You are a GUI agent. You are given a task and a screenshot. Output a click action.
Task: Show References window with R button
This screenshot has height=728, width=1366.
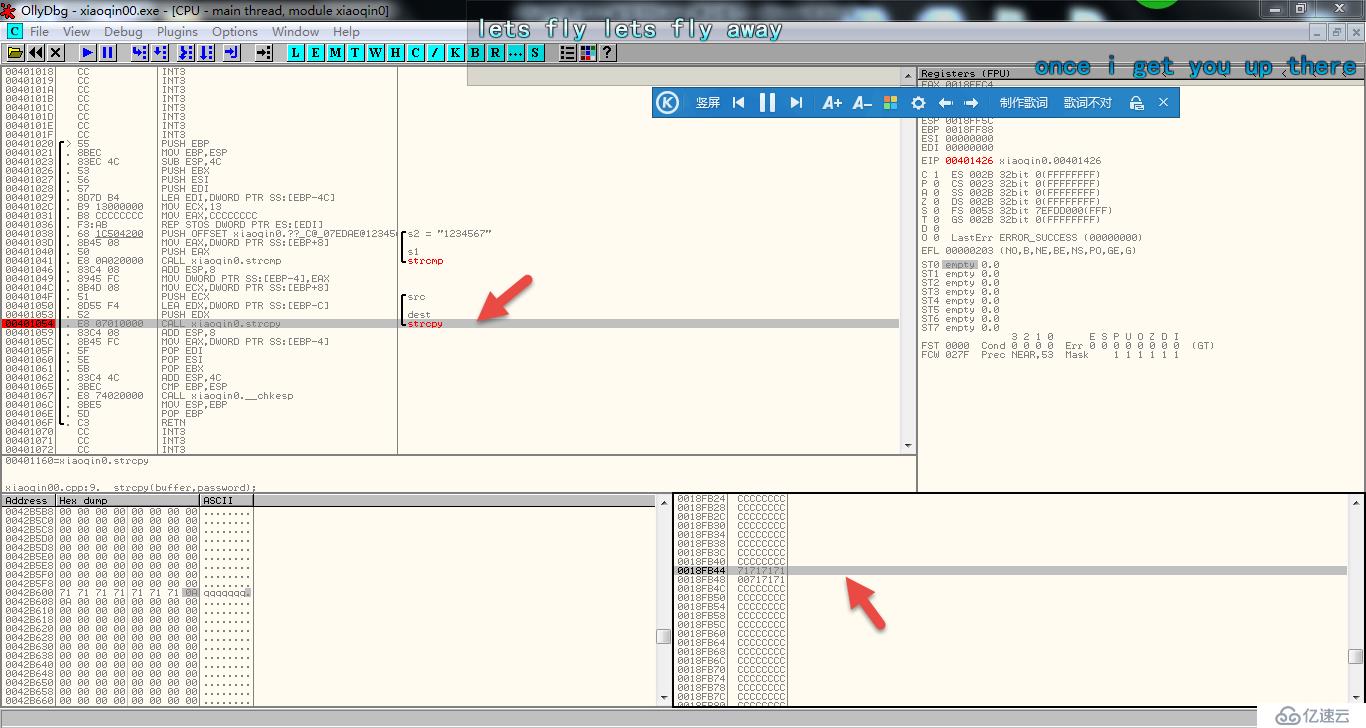pyautogui.click(x=496, y=52)
